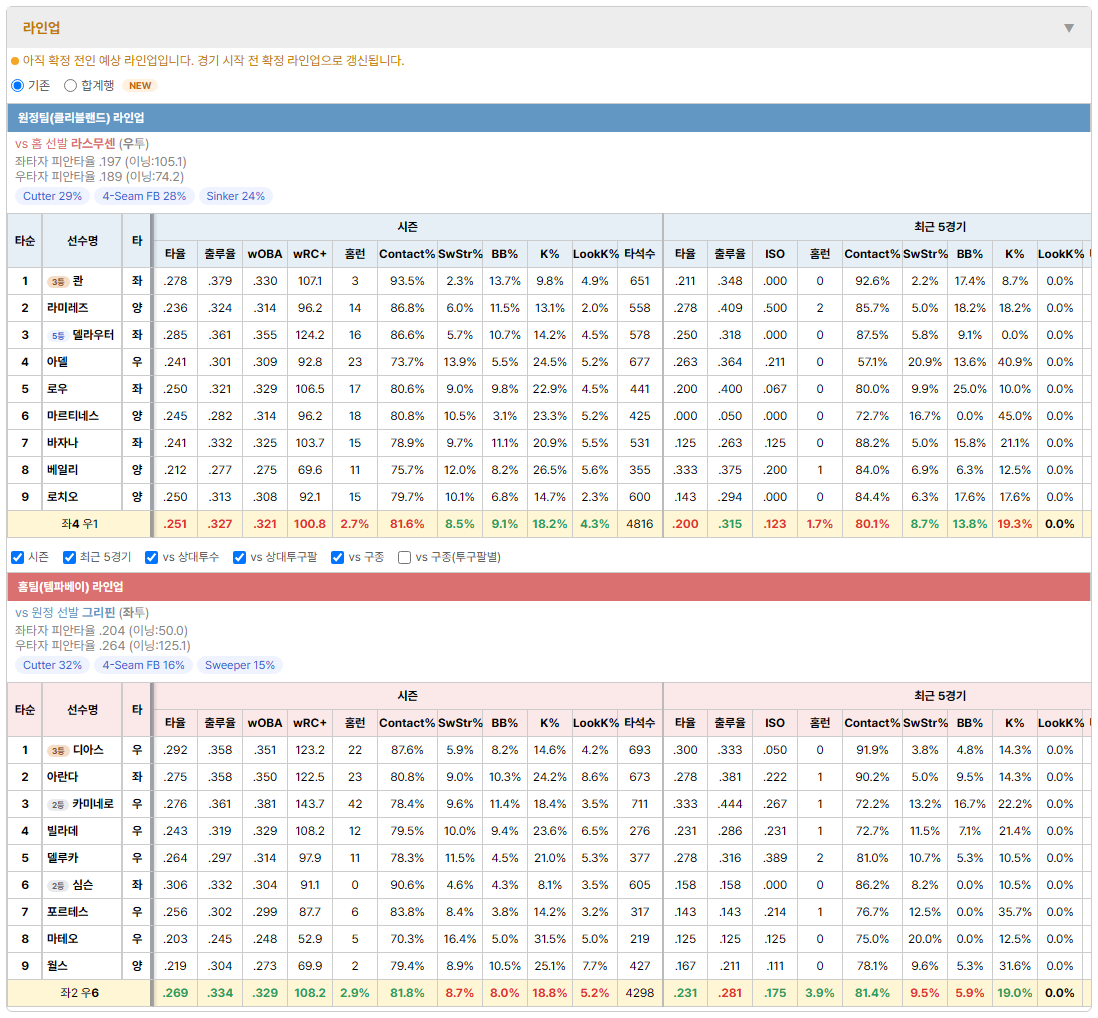Click the 2등 badge beside 카미네로
Viewport: 1098px width, 1018px height.
57,804
